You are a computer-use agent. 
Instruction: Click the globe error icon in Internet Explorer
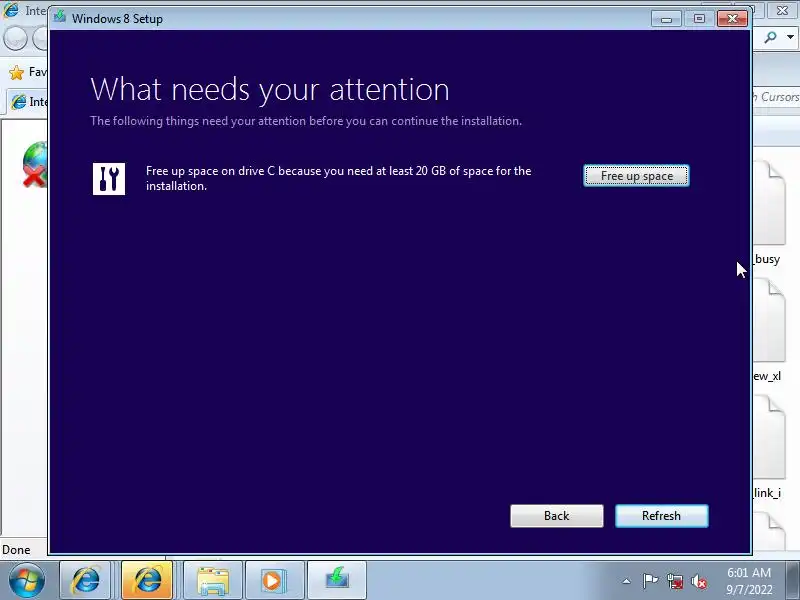click(35, 164)
